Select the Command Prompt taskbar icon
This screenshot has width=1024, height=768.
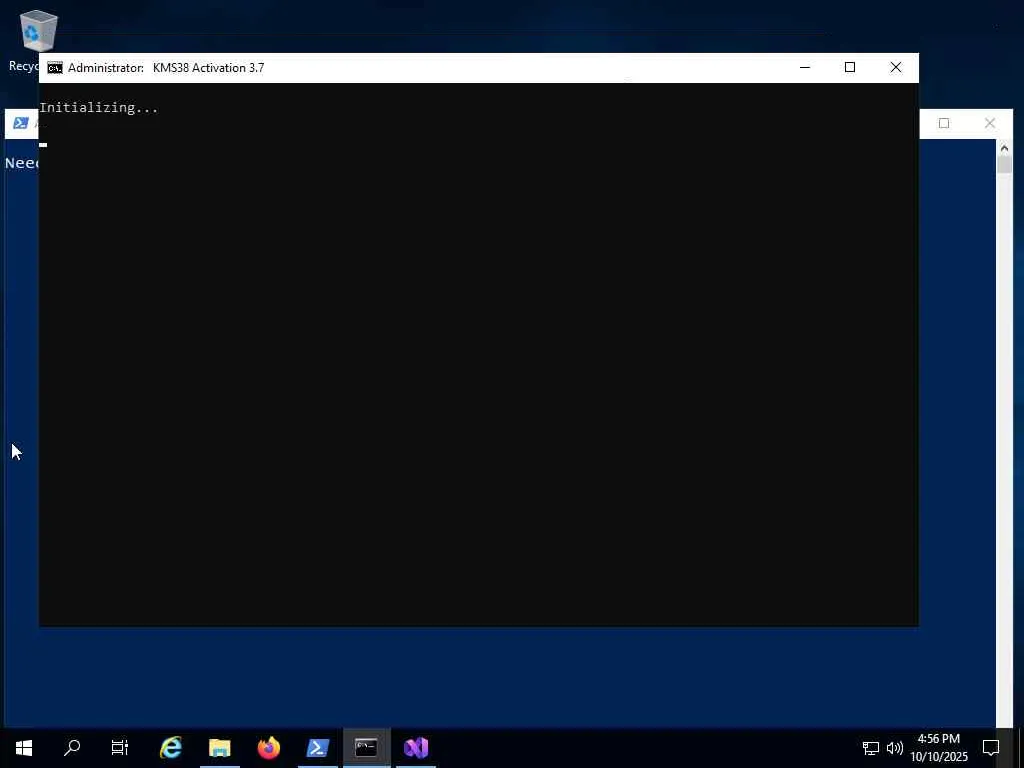[366, 748]
